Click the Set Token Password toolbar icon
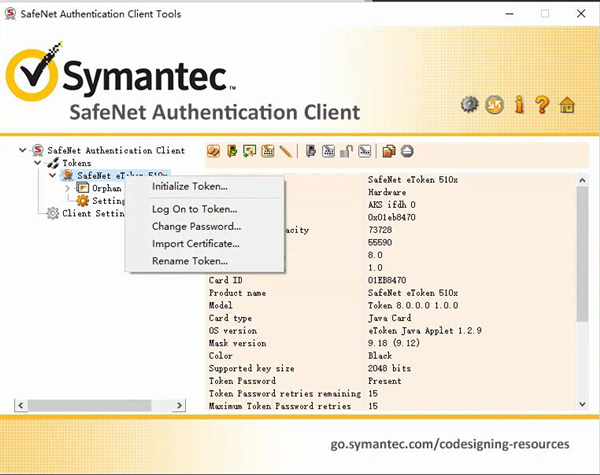This screenshot has width=600, height=475. click(x=365, y=151)
